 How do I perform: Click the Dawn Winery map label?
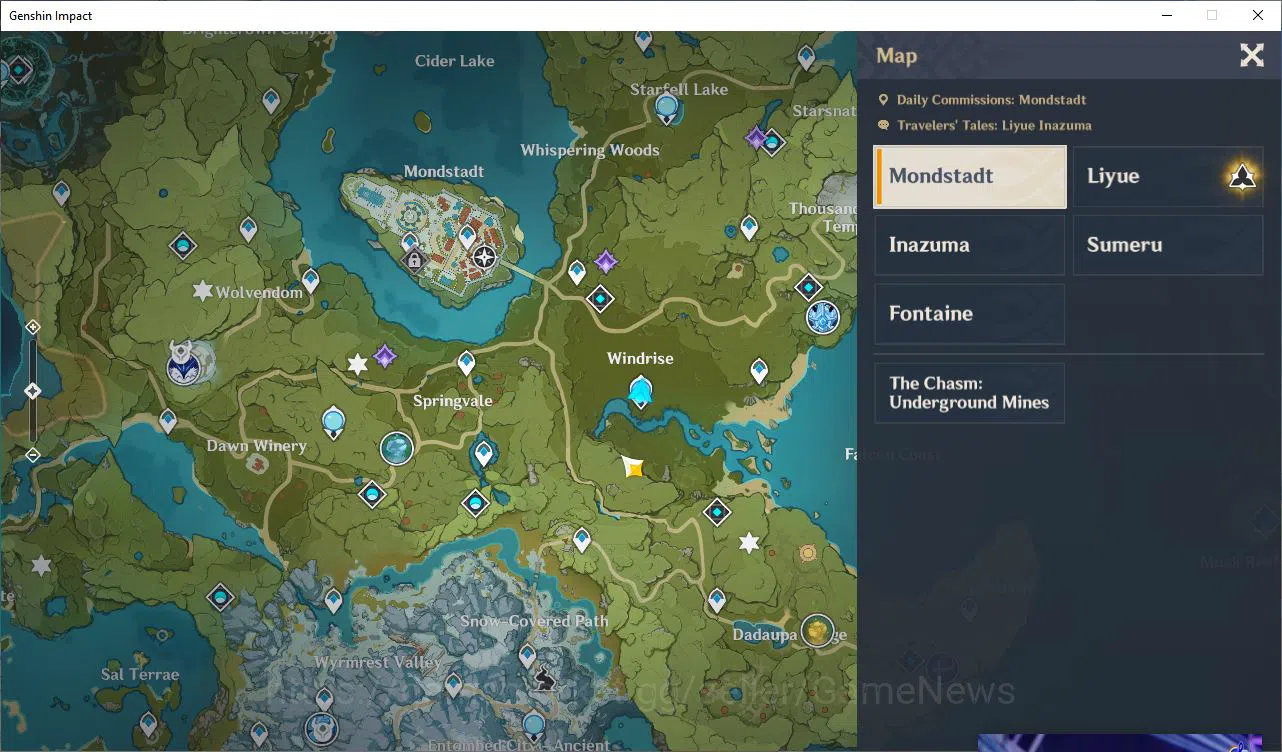[x=256, y=446]
